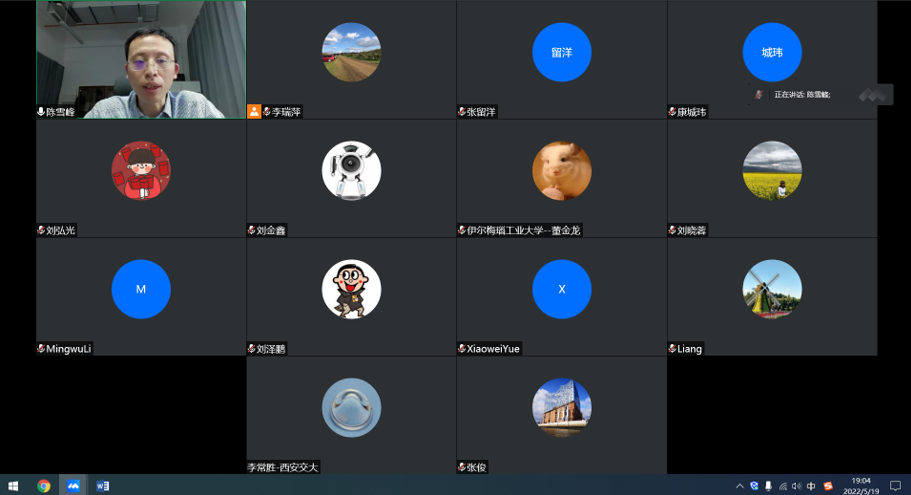Click the Tencent Meeting icon in taskbar
911x495 pixels.
click(x=73, y=486)
